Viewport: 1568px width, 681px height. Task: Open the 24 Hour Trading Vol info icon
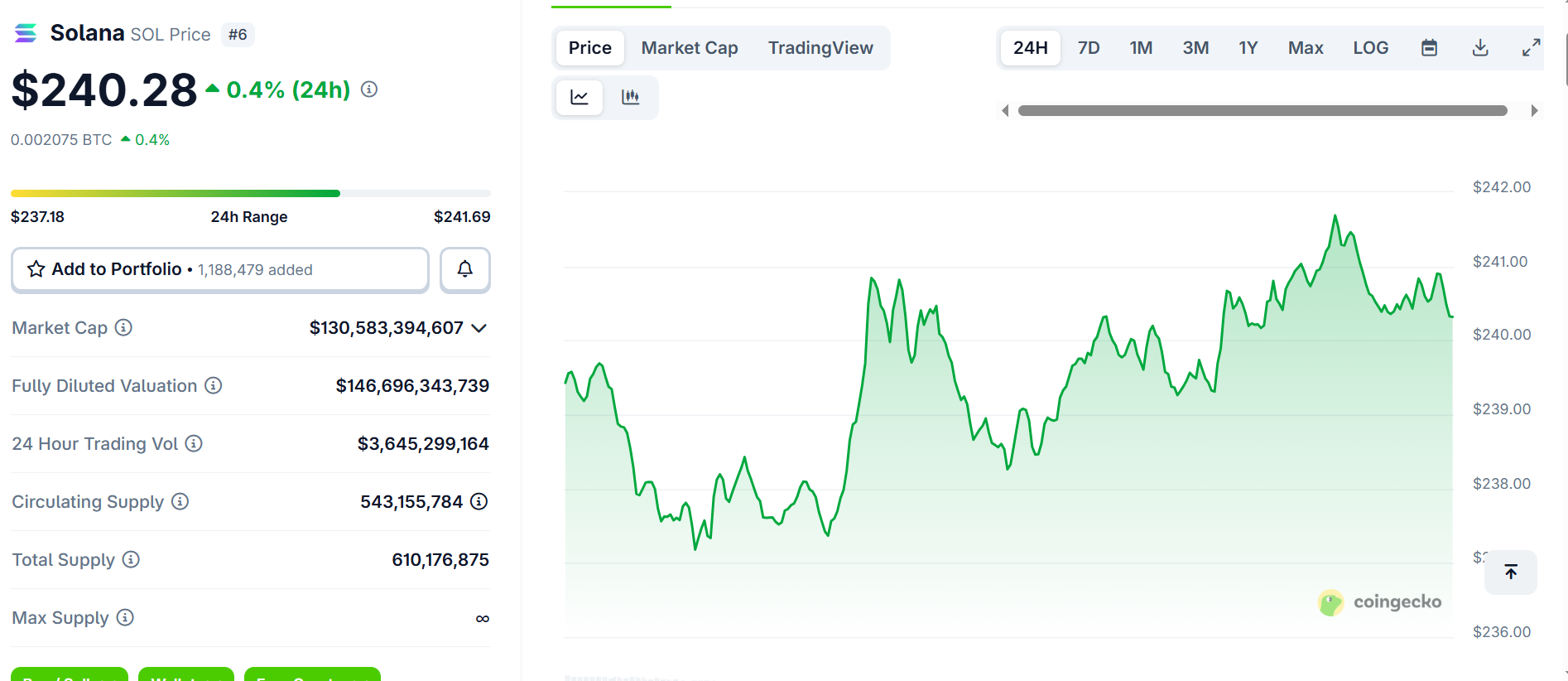(194, 443)
